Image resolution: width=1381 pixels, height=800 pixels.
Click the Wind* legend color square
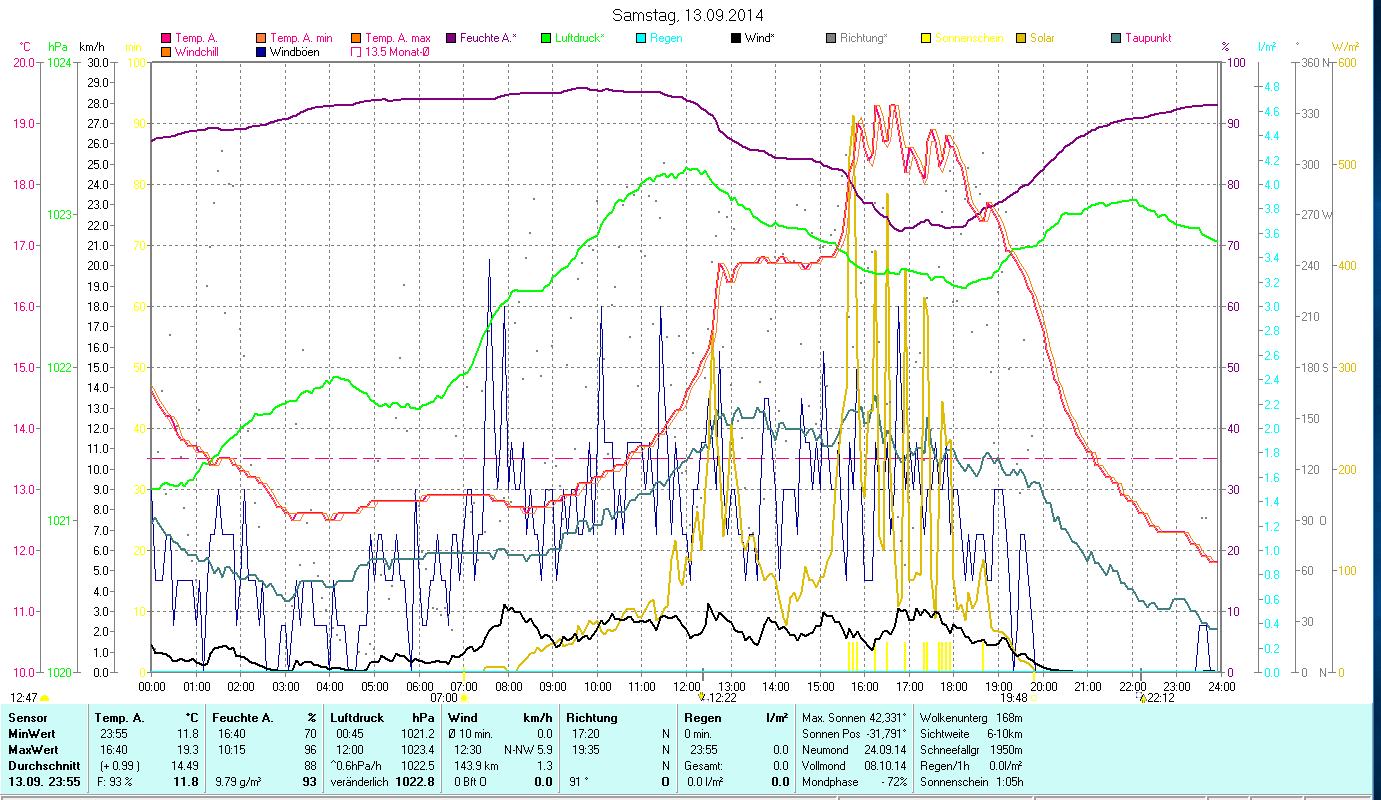(x=735, y=38)
